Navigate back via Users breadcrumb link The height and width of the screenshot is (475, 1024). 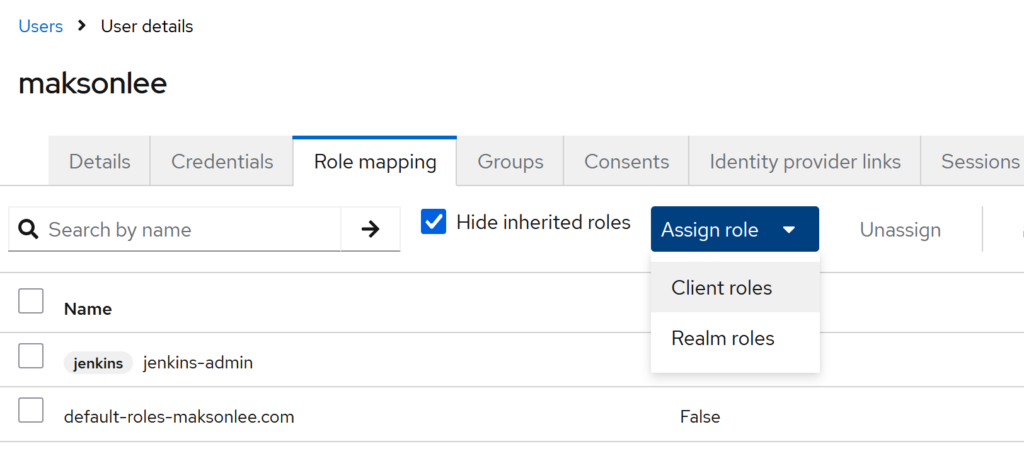41,26
